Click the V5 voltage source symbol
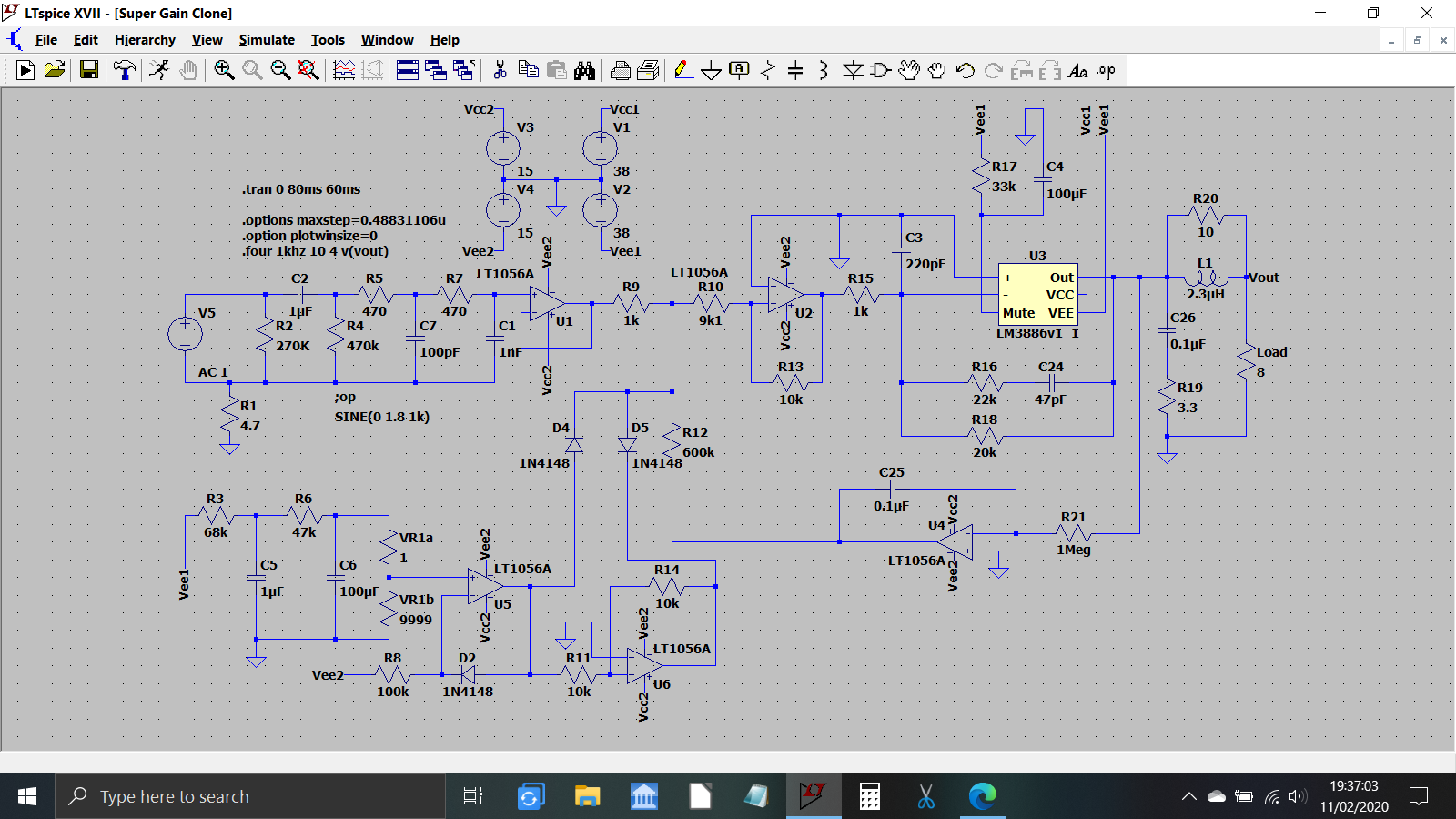 click(x=185, y=333)
